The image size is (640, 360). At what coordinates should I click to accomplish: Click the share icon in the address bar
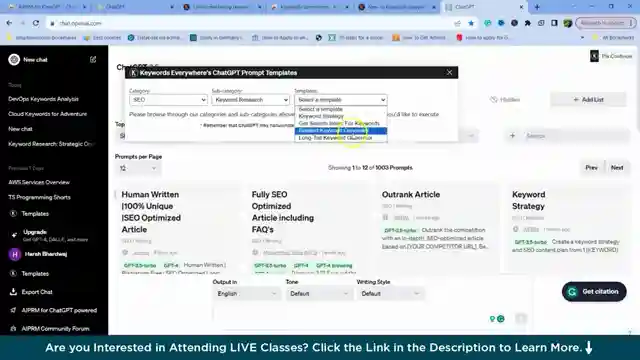(x=458, y=23)
